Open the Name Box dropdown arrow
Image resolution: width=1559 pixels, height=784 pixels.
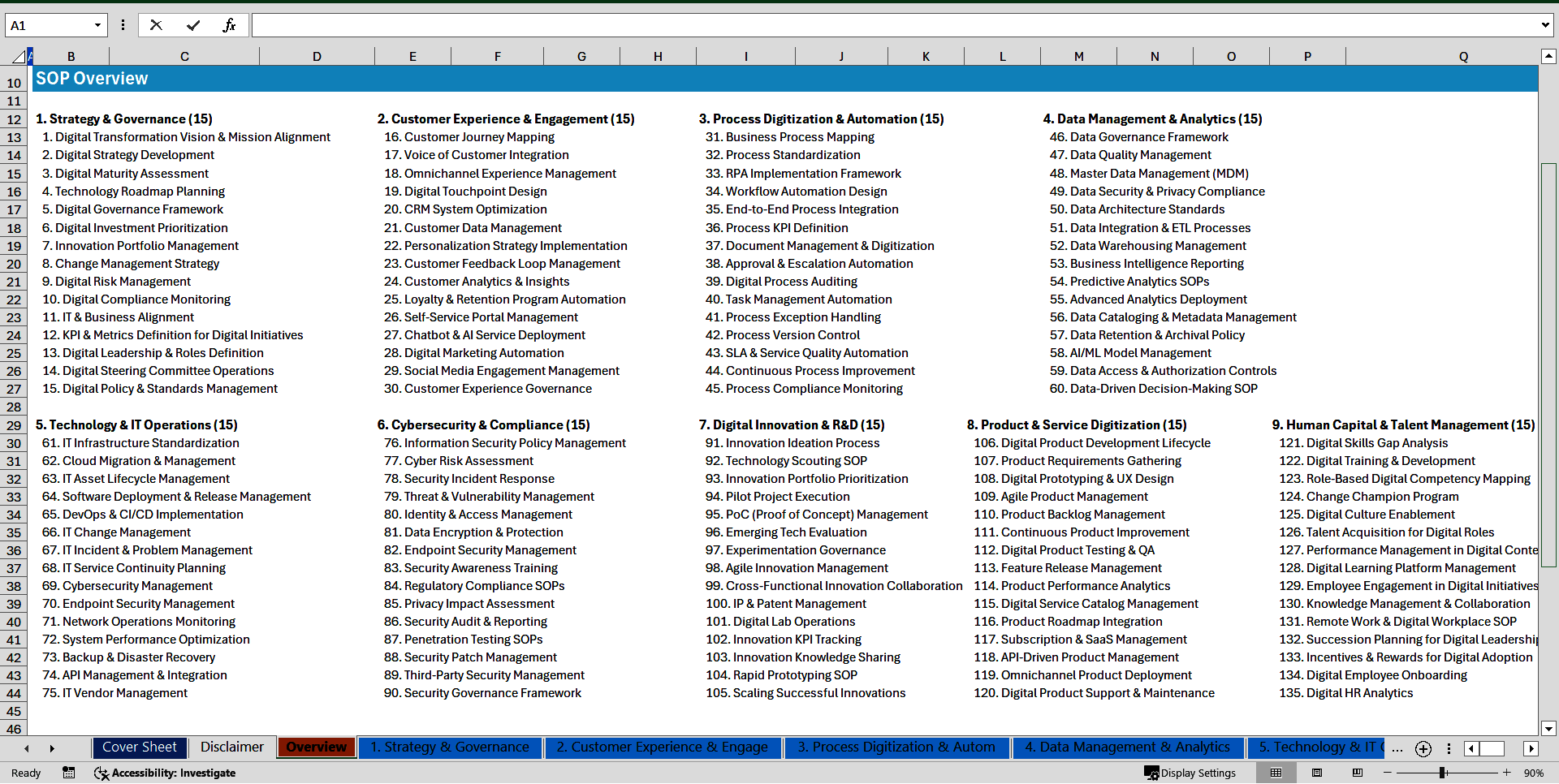click(97, 25)
